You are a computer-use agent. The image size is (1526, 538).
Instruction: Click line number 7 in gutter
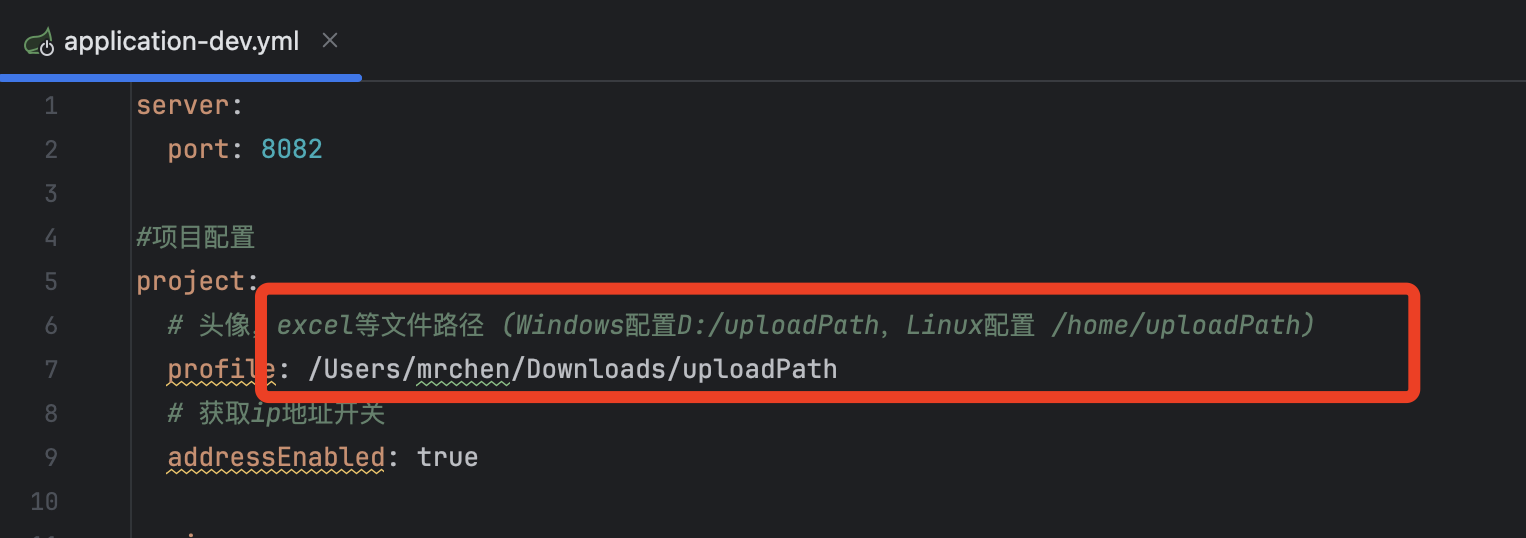coord(51,370)
